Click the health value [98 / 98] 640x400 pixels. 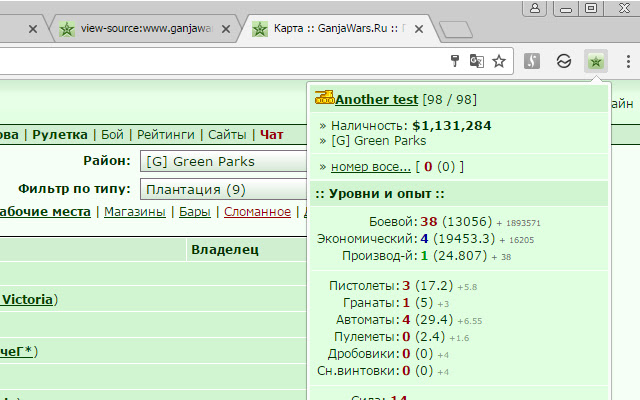pyautogui.click(x=449, y=99)
